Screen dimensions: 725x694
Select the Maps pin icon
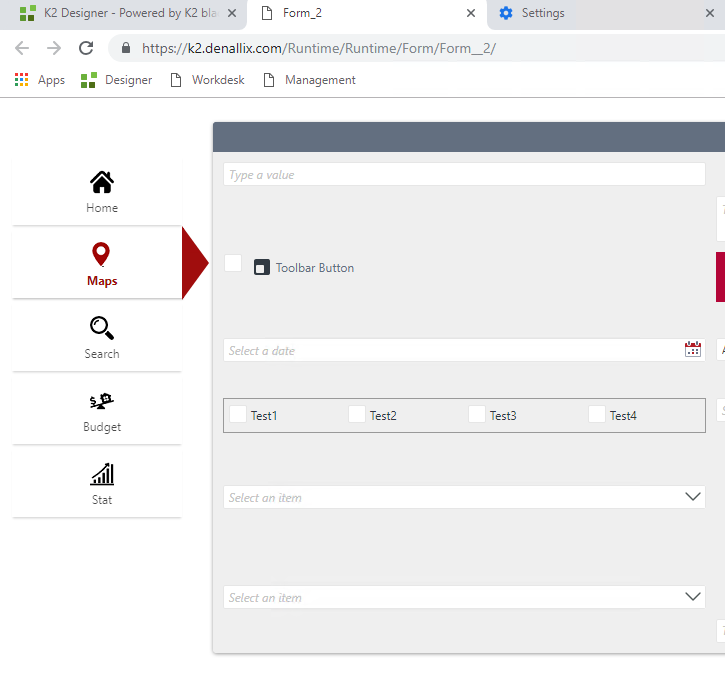coord(101,255)
